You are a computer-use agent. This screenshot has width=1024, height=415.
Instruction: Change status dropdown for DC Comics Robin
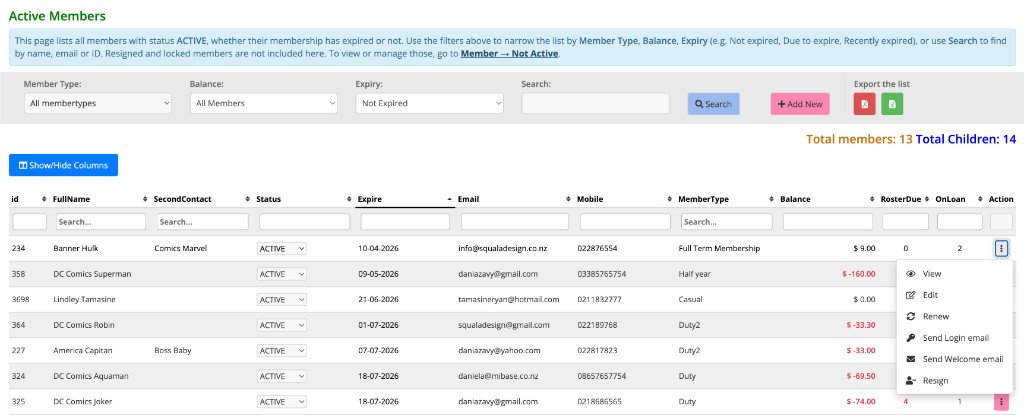[281, 325]
